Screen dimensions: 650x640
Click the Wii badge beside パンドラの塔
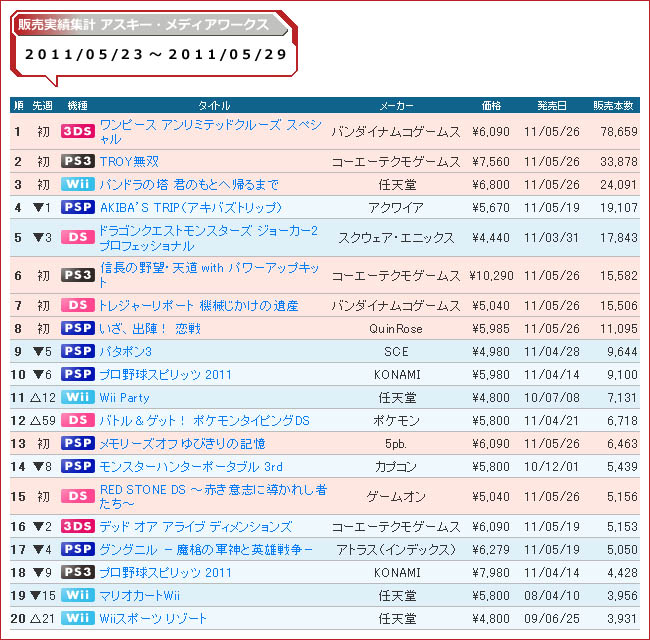click(78, 184)
